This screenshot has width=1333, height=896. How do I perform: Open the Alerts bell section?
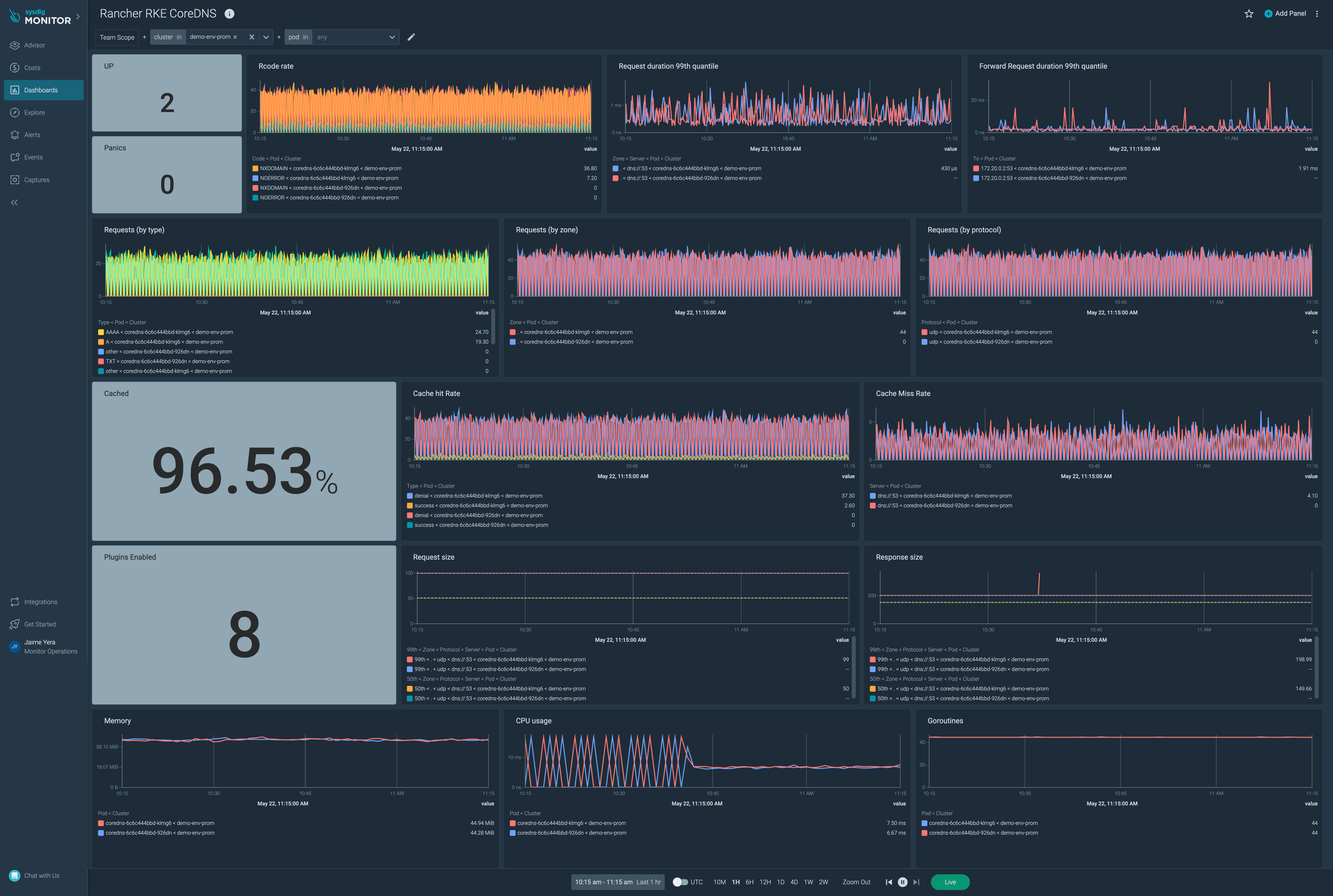point(32,135)
